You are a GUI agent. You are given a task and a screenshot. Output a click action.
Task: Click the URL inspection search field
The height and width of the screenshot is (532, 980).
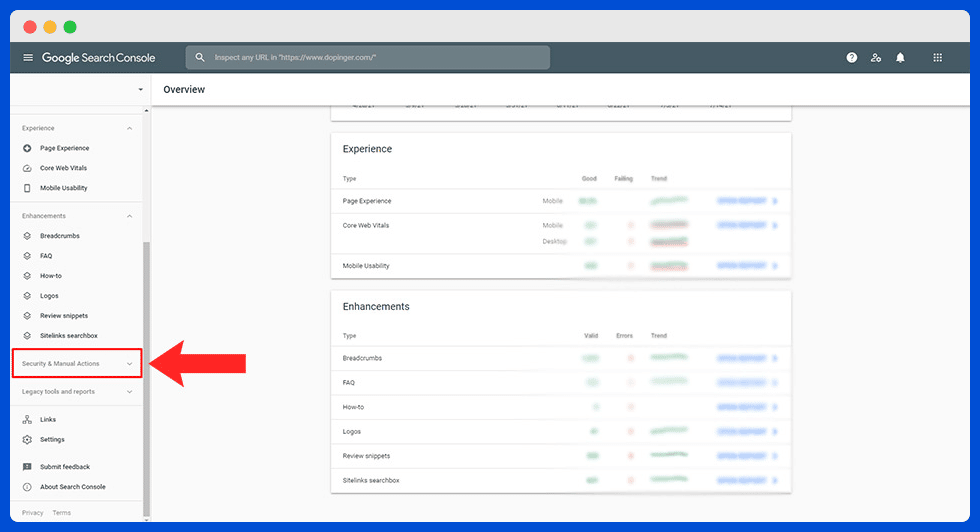[x=368, y=58]
